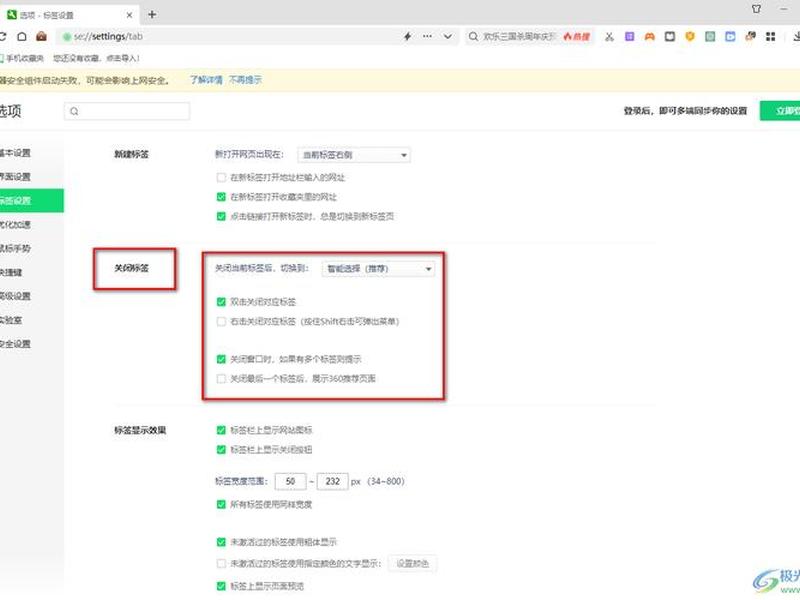Toggle 标签上显示页面预览 checkbox
800x600 pixels.
tap(221, 586)
